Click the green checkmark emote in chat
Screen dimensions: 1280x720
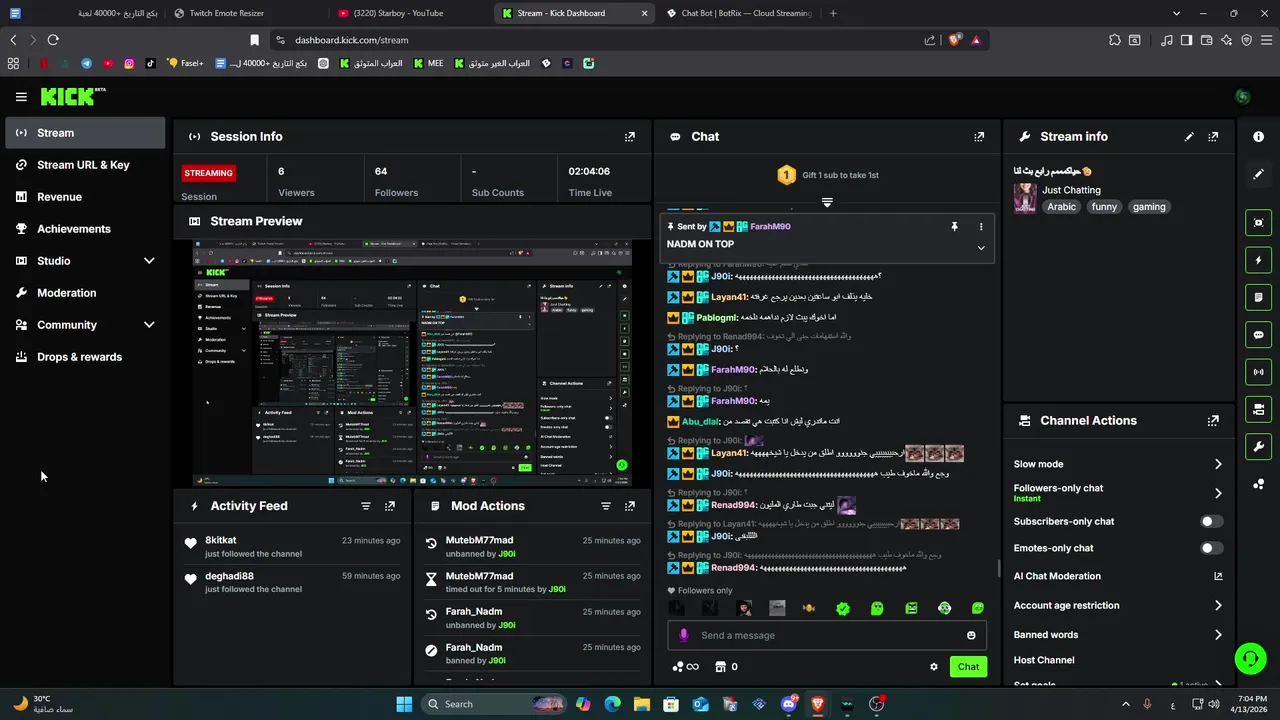tap(843, 608)
